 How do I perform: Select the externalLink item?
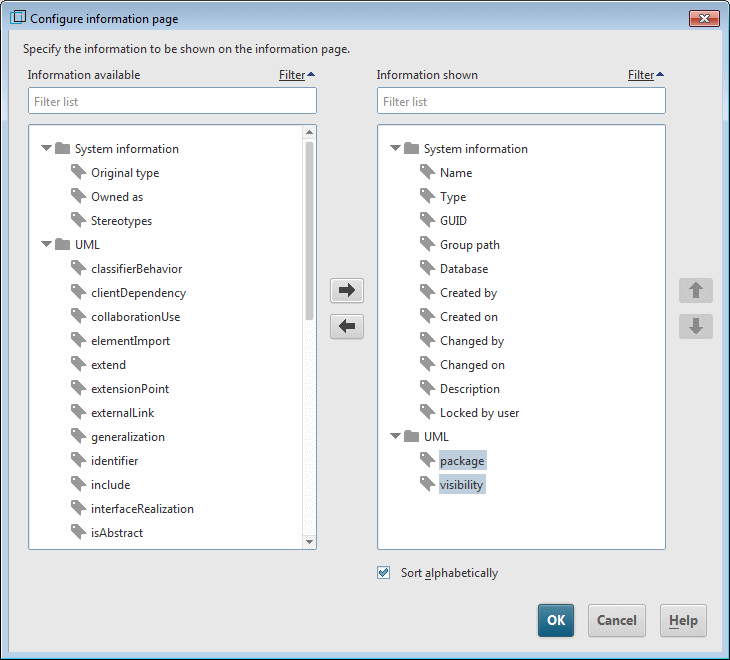click(122, 412)
